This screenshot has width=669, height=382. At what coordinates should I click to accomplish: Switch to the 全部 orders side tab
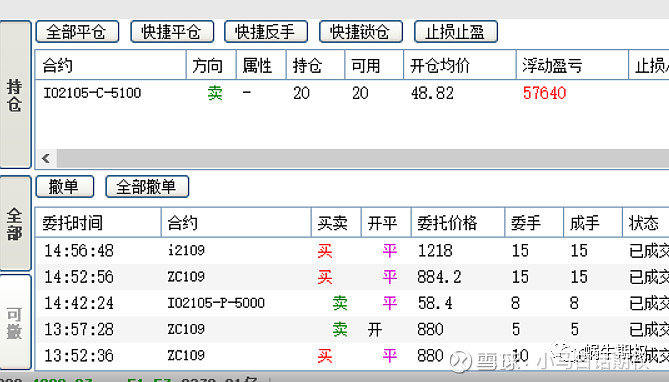click(15, 223)
